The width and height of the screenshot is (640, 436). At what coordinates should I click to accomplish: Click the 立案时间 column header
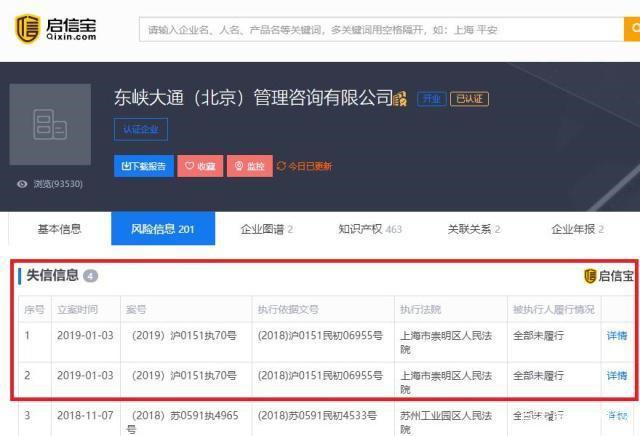[x=78, y=309]
